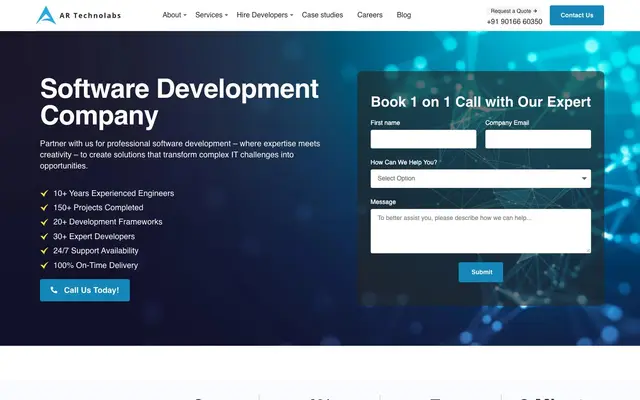640x400 pixels.
Task: Click the How Can We Help You? label
Action: pyautogui.click(x=404, y=162)
